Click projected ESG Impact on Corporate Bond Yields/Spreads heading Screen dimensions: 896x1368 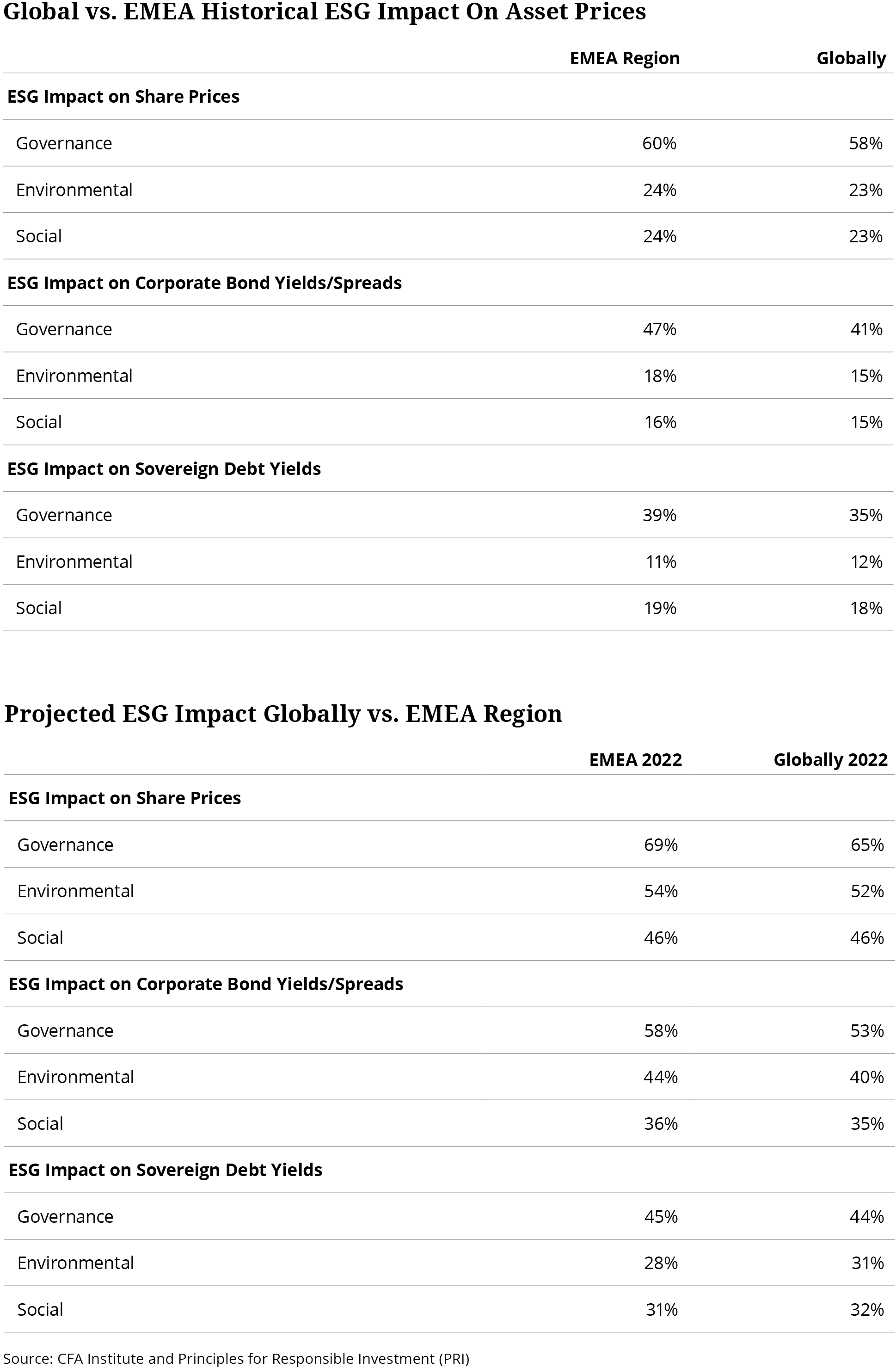pyautogui.click(x=206, y=984)
